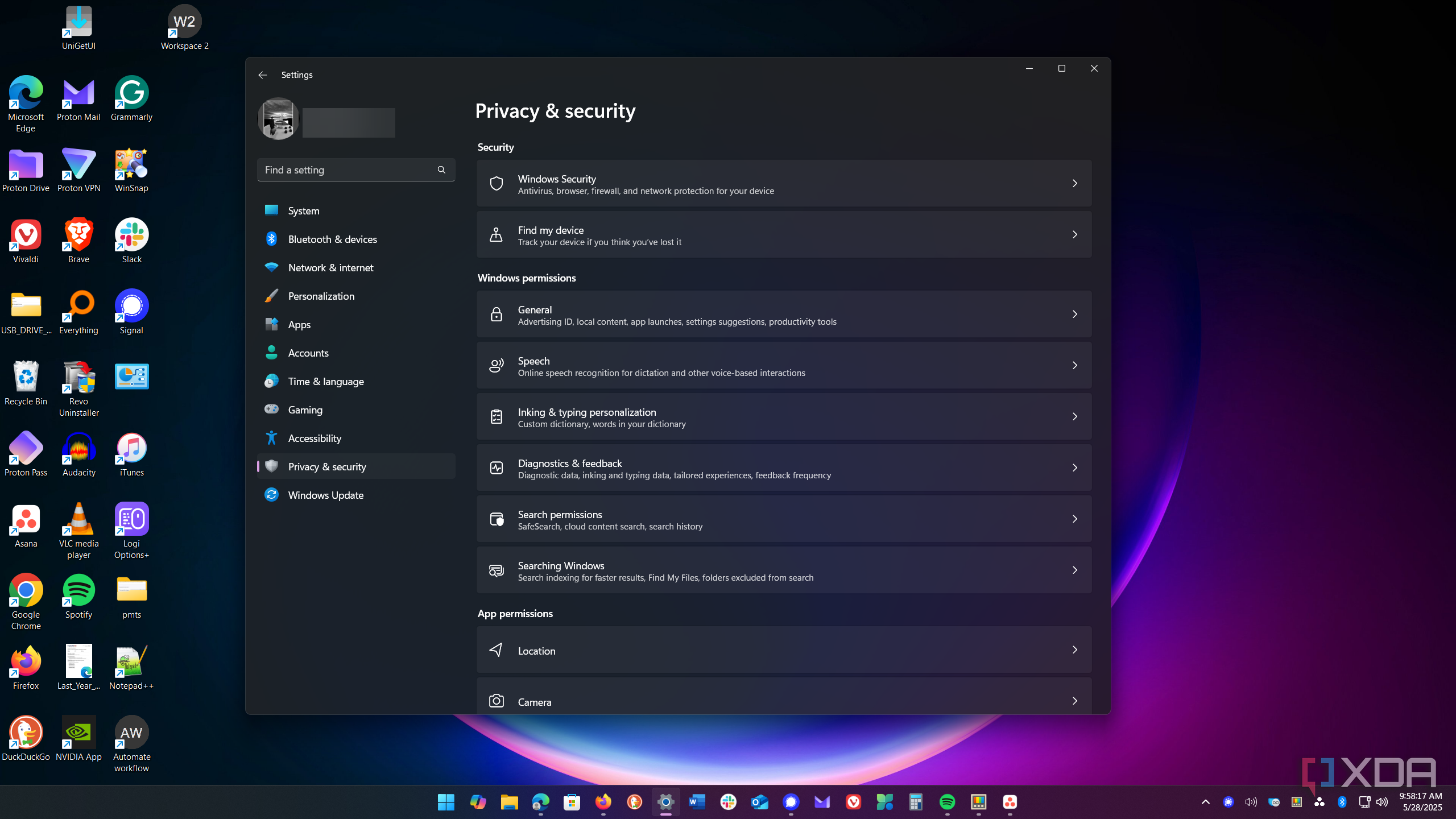Click the Searching Windows icon
This screenshot has height=819, width=1456.
point(497,570)
